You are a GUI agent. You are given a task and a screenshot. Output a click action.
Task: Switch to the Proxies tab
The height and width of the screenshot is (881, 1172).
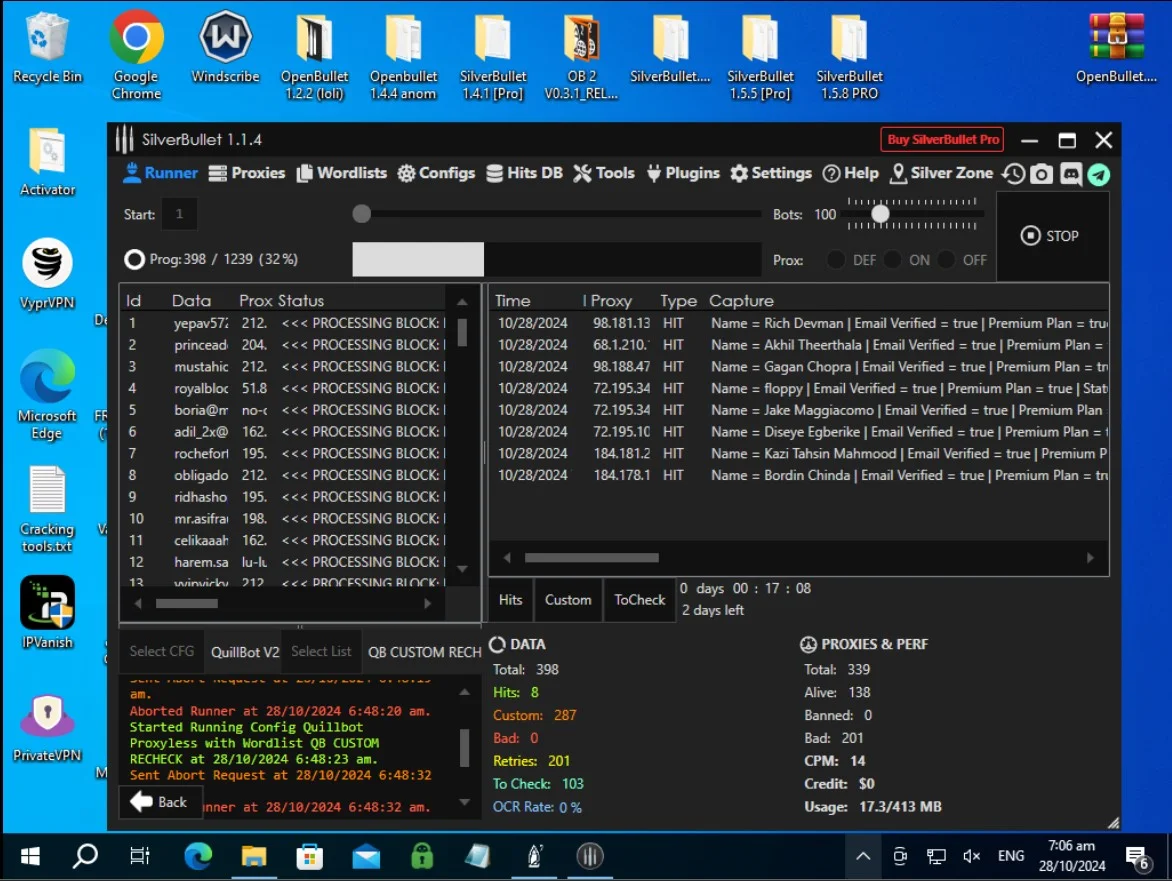click(247, 173)
